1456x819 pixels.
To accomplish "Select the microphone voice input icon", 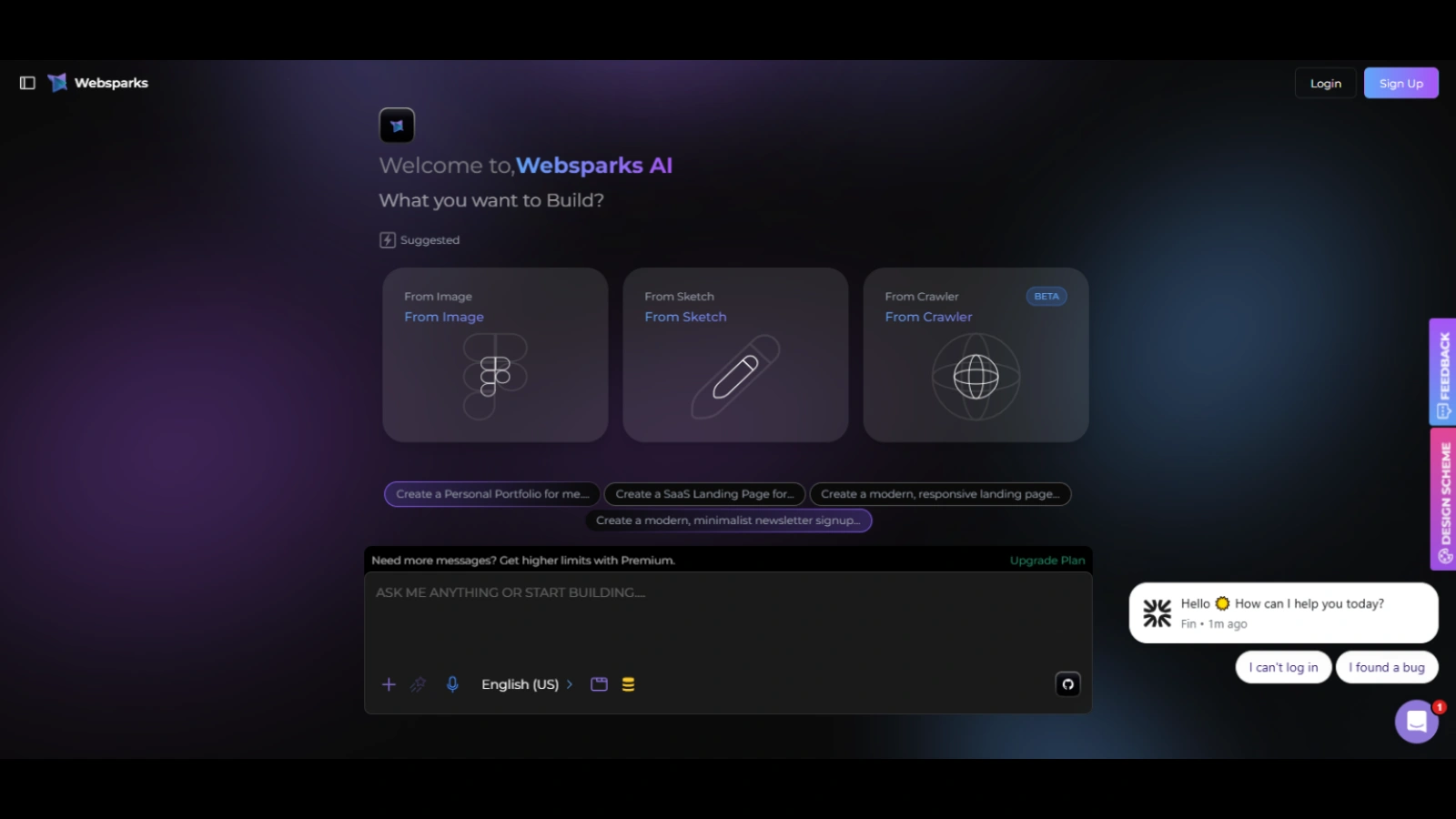I will point(452,684).
